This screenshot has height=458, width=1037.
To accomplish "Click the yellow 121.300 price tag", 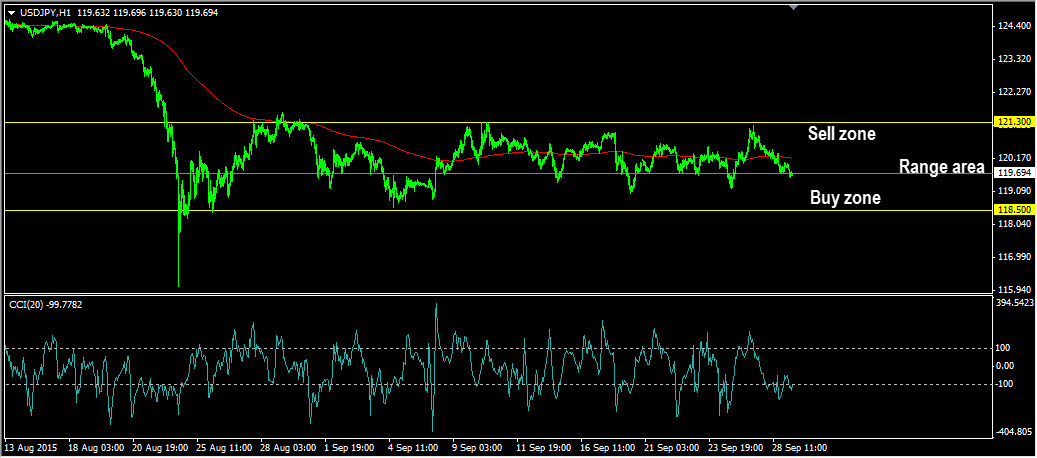I will click(x=1013, y=122).
